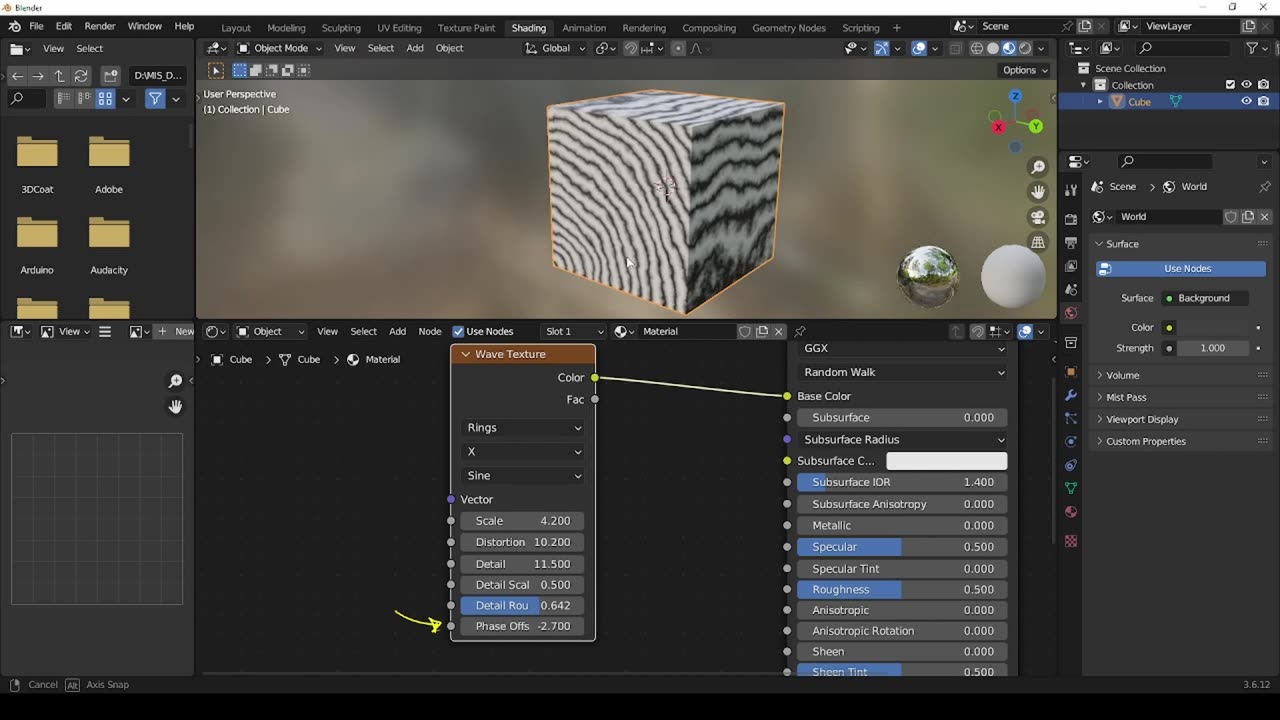Toggle X-ray mode in viewport
Viewport: 1280px width, 720px height.
coord(955,48)
